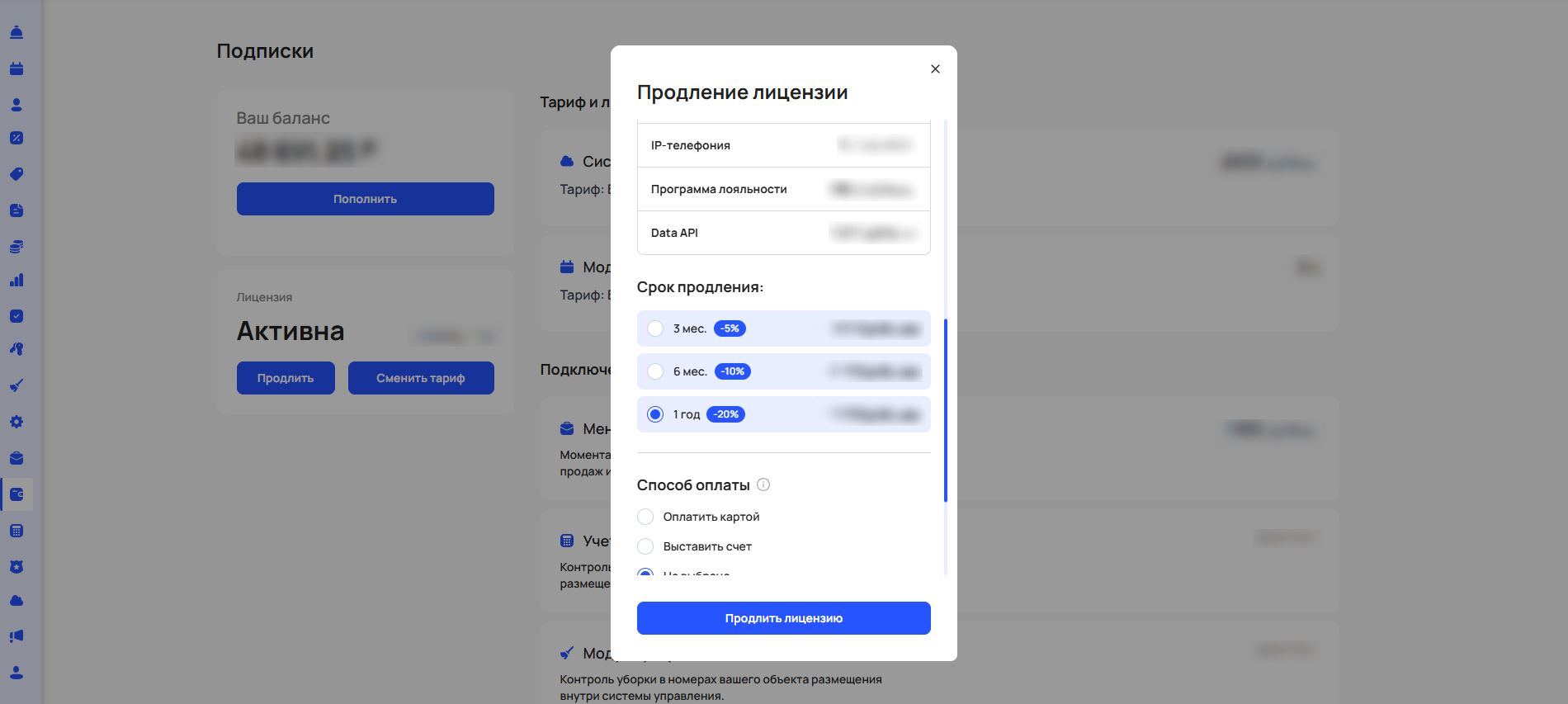Click the dialog's vertical scrollbar thumb

[946, 410]
